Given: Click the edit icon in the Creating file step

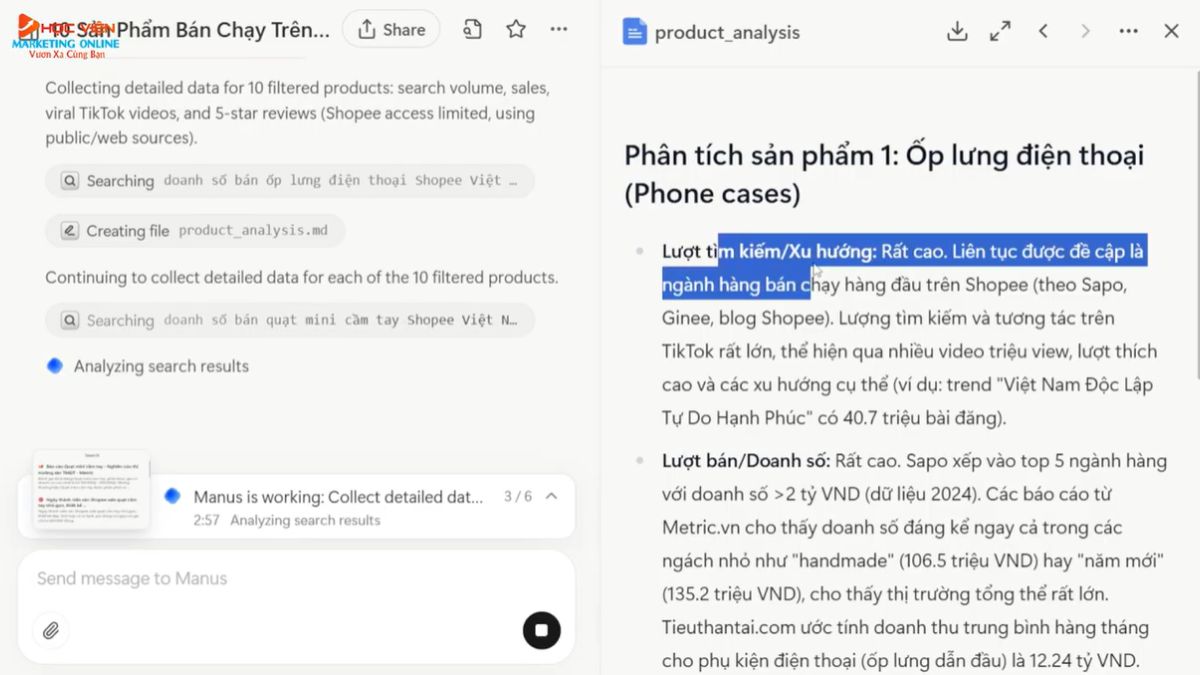Looking at the screenshot, I should [x=70, y=231].
